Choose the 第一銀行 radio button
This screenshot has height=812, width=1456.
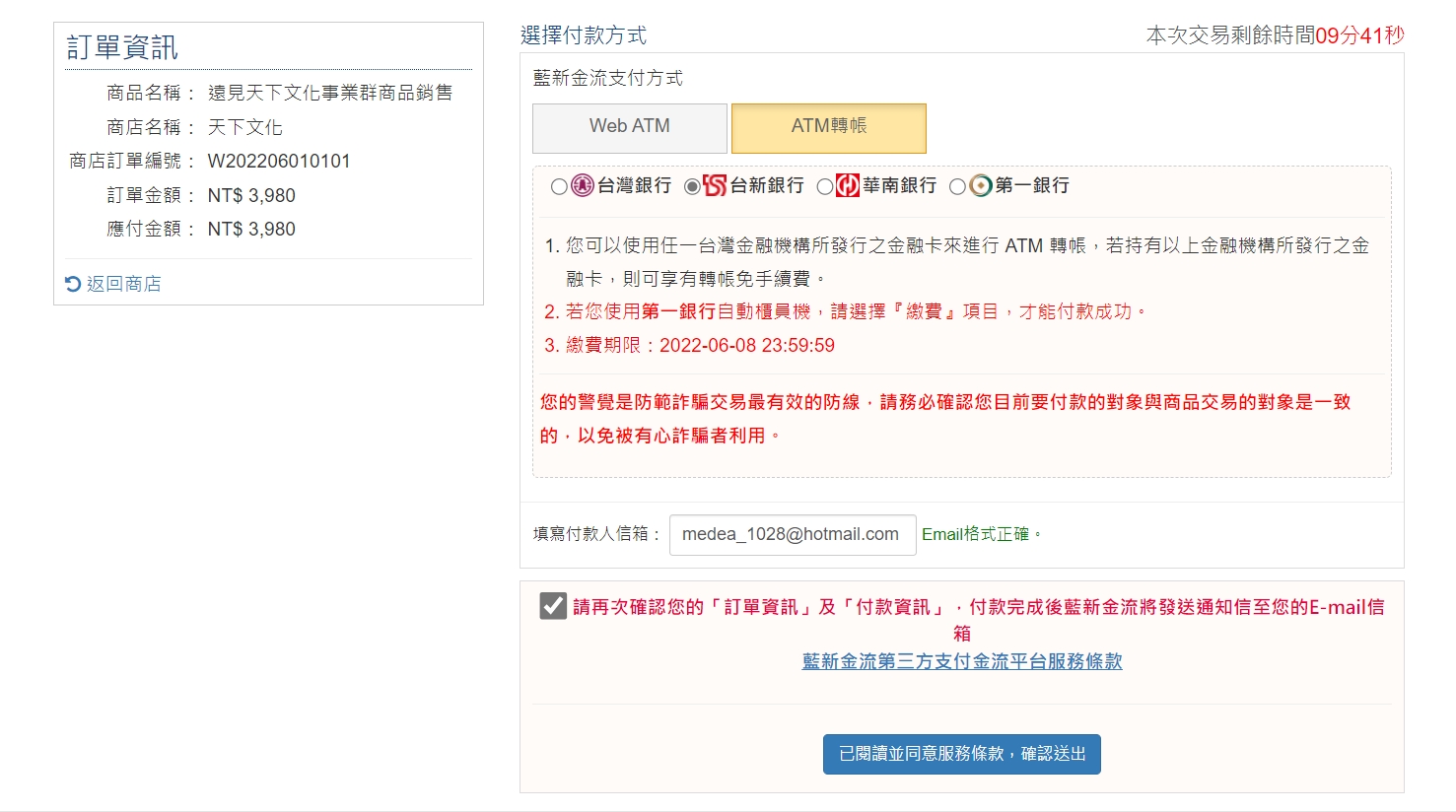pos(957,186)
